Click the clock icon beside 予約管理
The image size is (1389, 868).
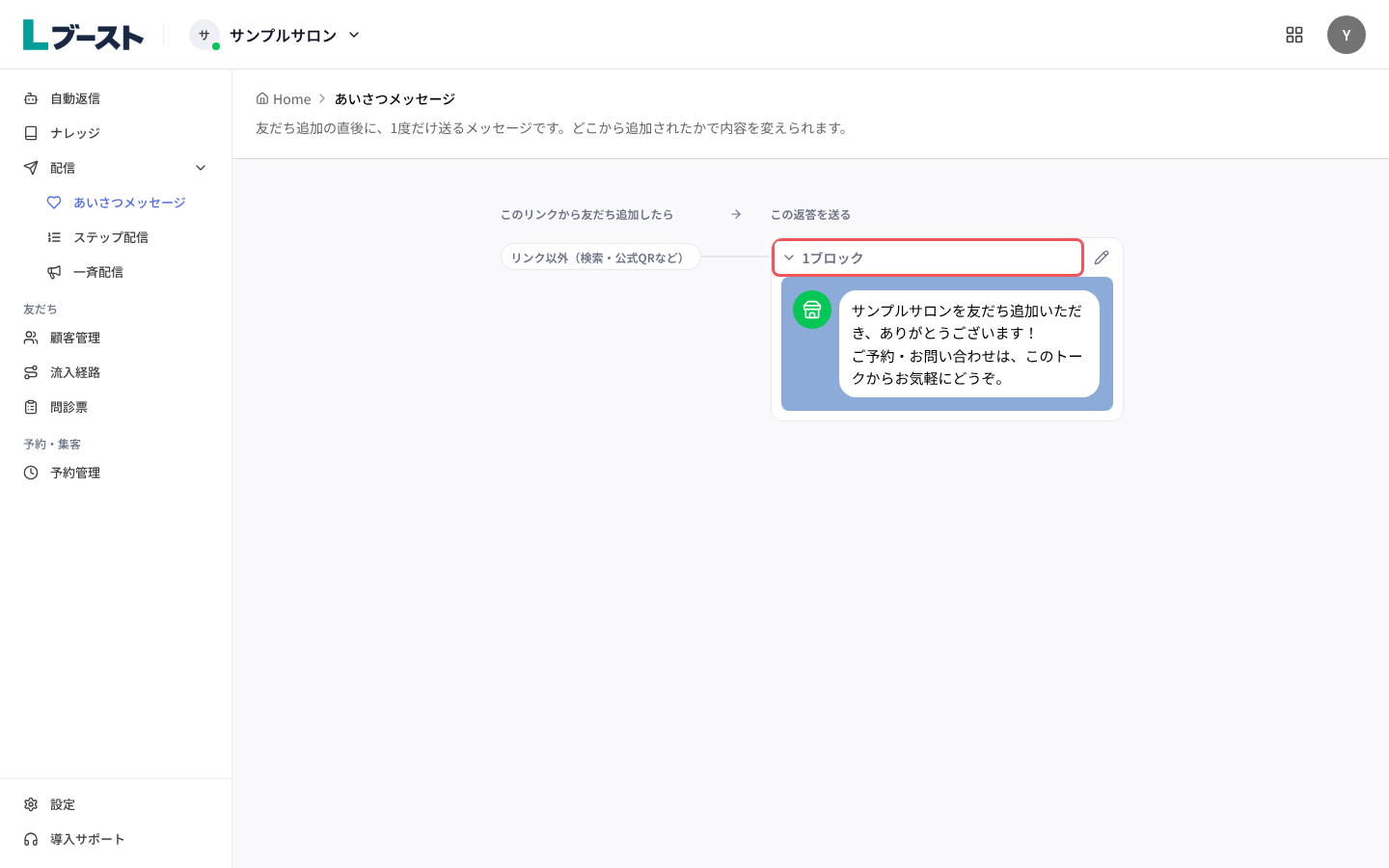pyautogui.click(x=31, y=473)
